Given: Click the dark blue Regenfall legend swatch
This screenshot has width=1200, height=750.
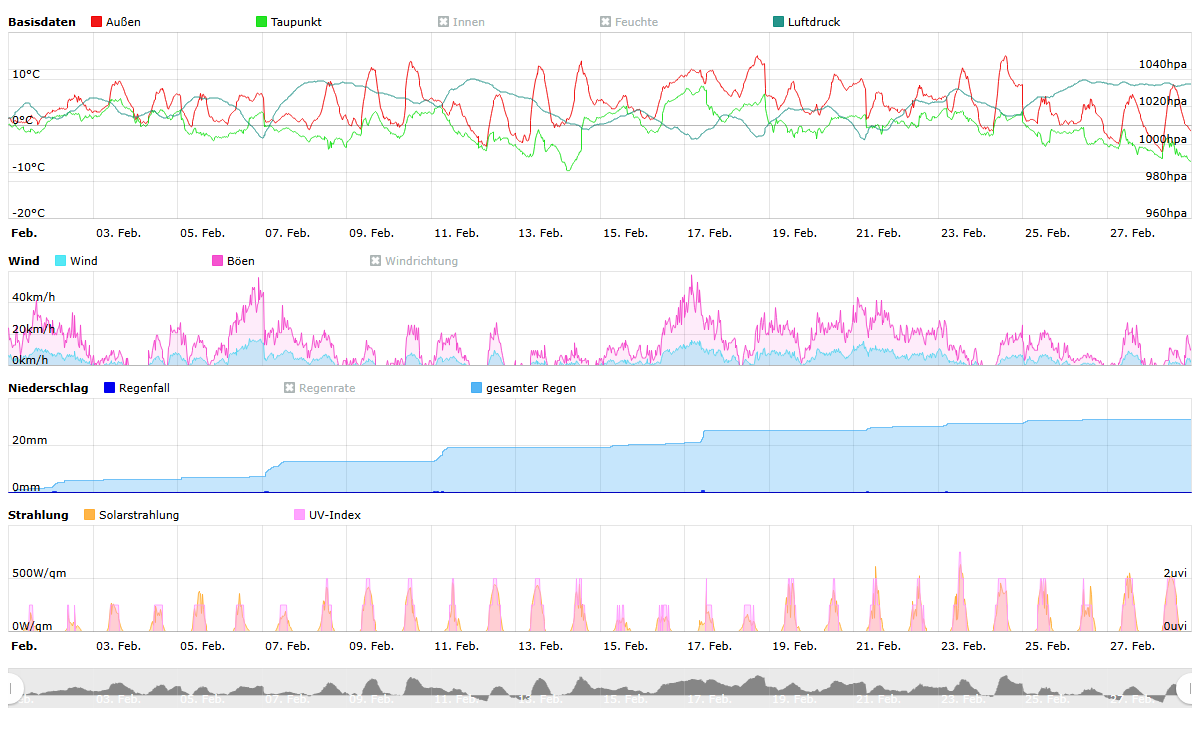Looking at the screenshot, I should [110, 388].
